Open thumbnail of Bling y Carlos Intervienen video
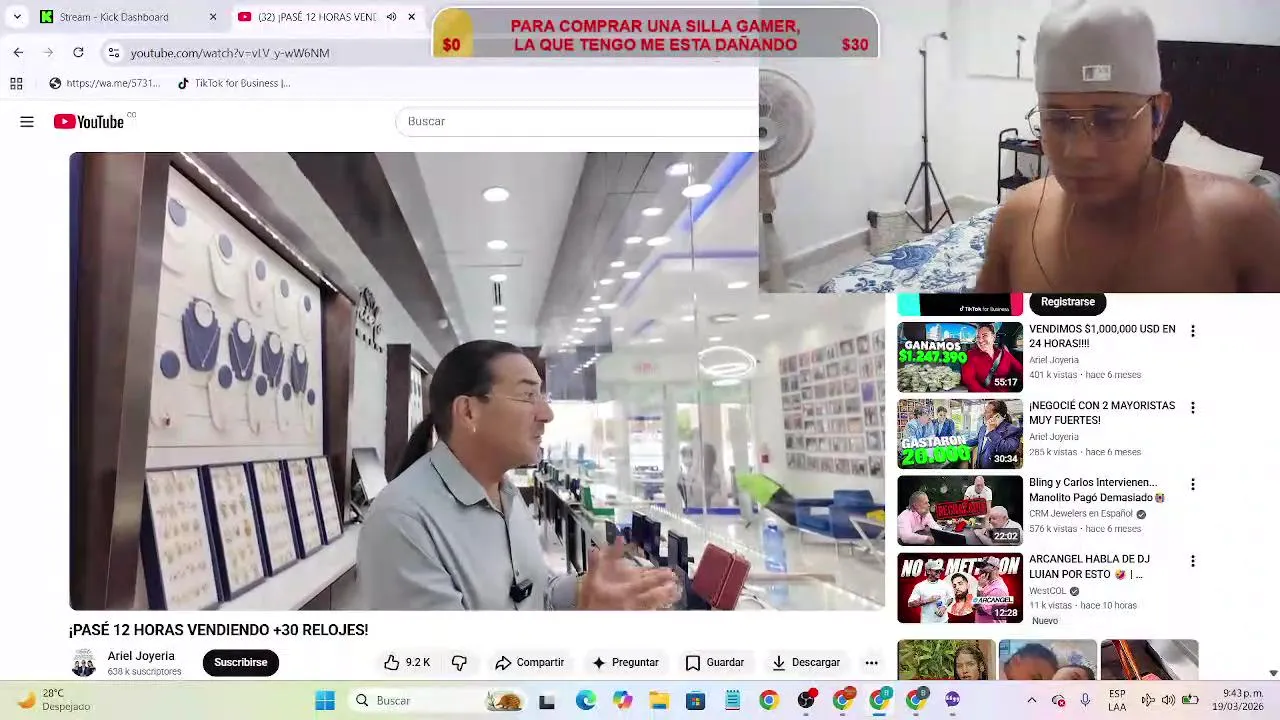This screenshot has width=1280, height=720. pos(960,511)
